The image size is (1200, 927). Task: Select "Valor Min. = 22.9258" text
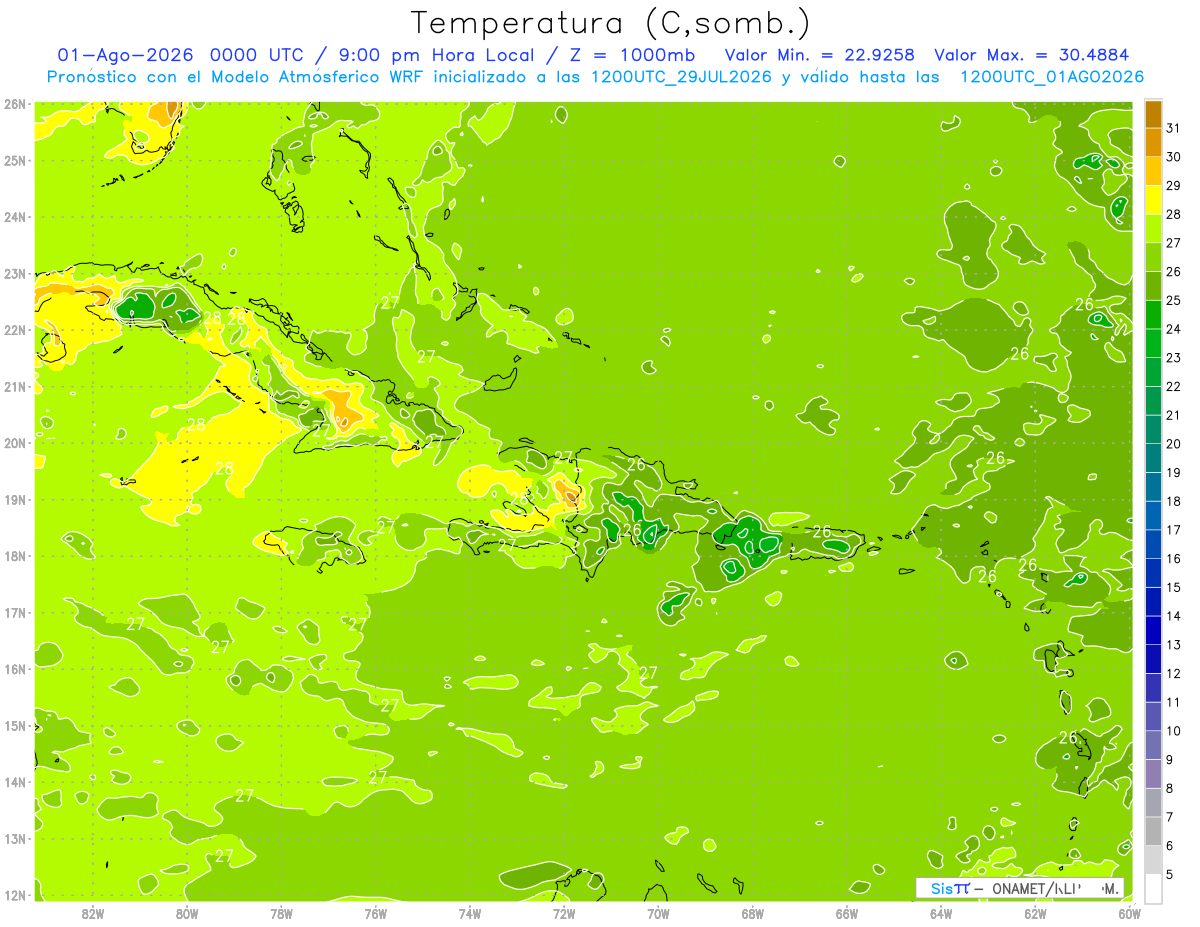pyautogui.click(x=820, y=55)
